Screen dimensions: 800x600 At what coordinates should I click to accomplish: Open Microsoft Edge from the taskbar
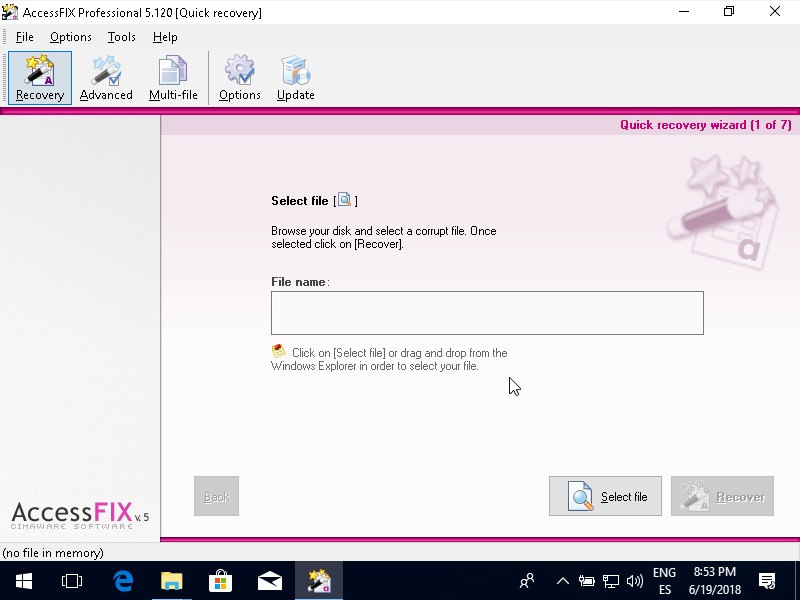(123, 580)
